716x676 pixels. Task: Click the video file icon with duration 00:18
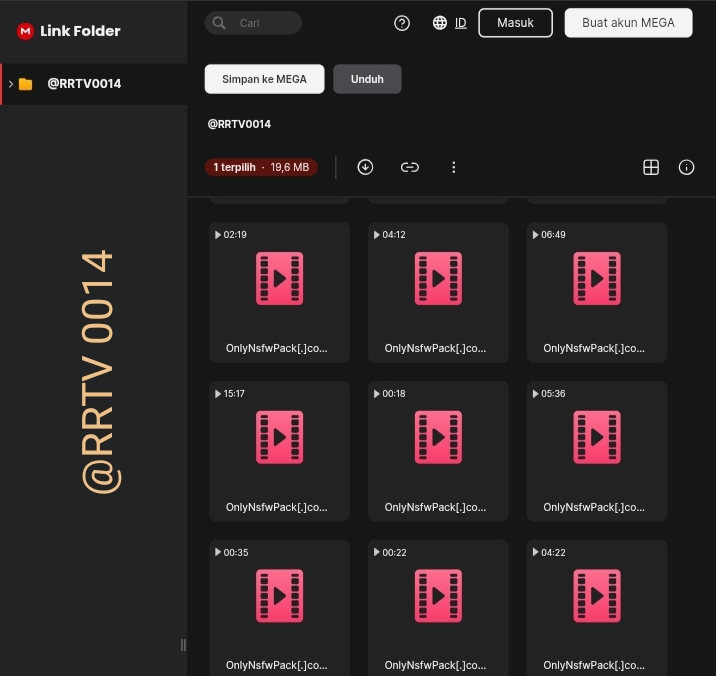[438, 437]
